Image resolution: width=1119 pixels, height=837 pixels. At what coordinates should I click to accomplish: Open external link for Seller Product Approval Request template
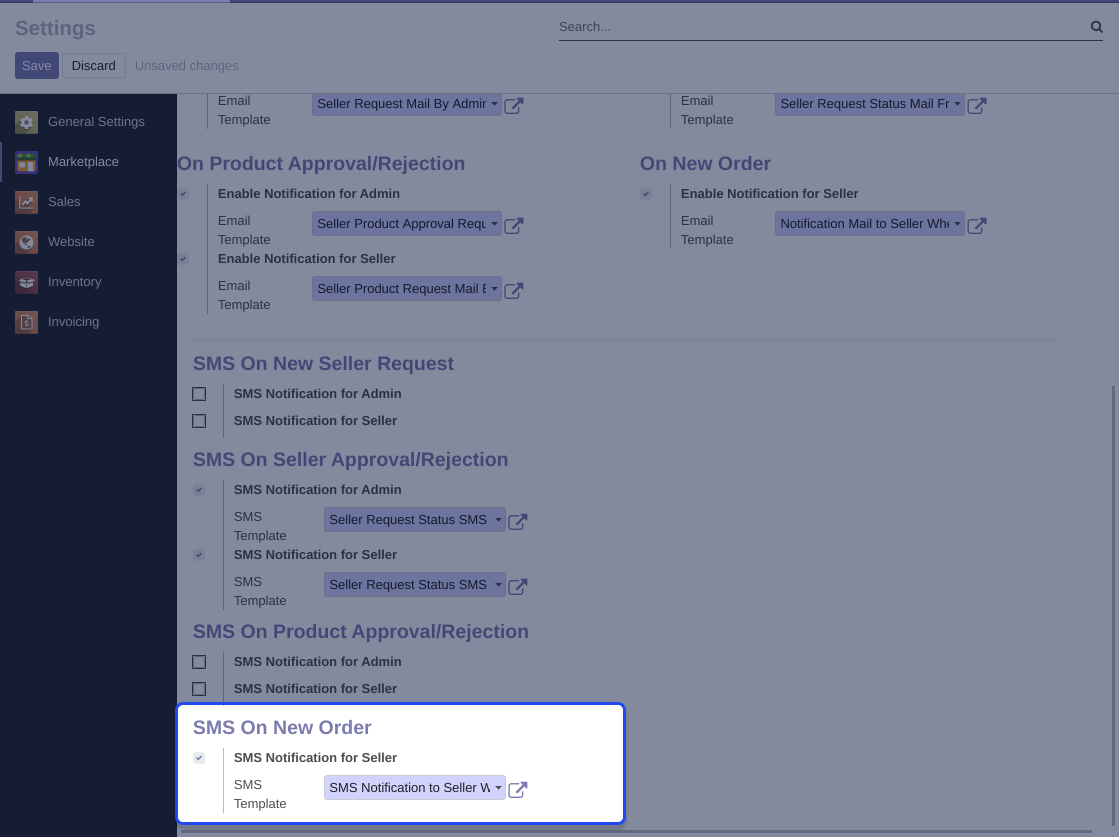point(514,225)
